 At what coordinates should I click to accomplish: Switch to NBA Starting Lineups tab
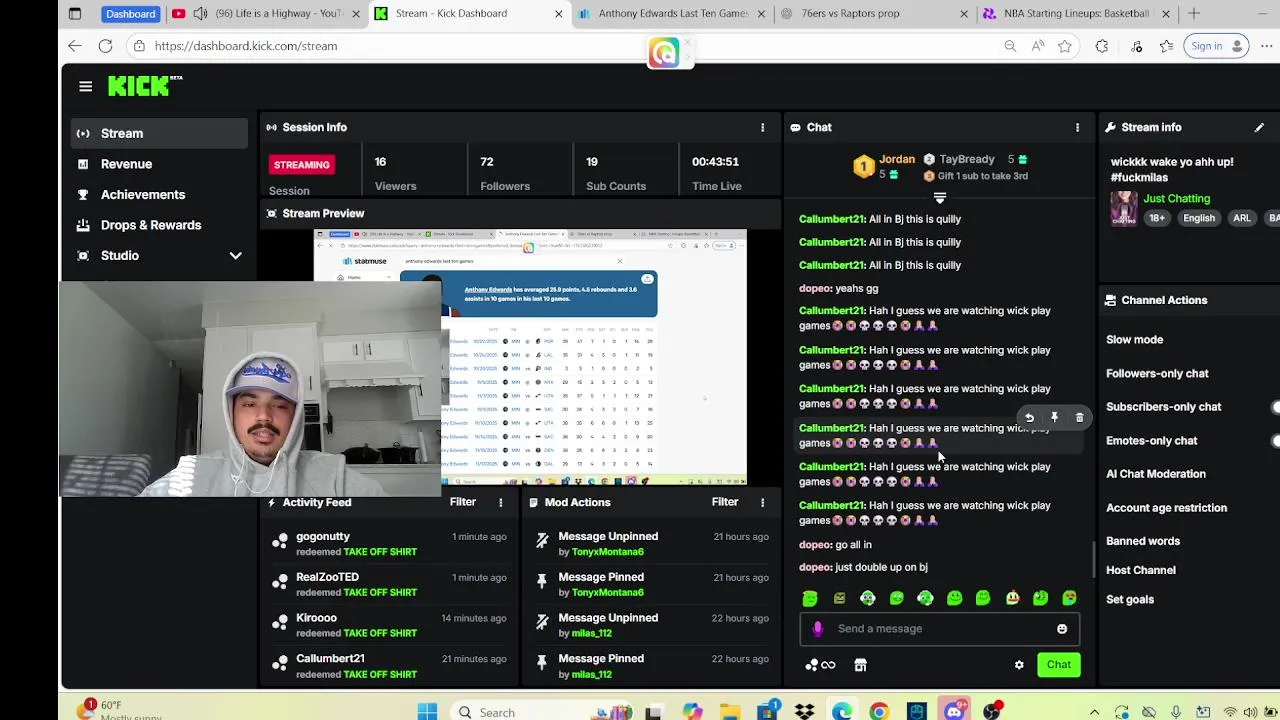[1076, 14]
